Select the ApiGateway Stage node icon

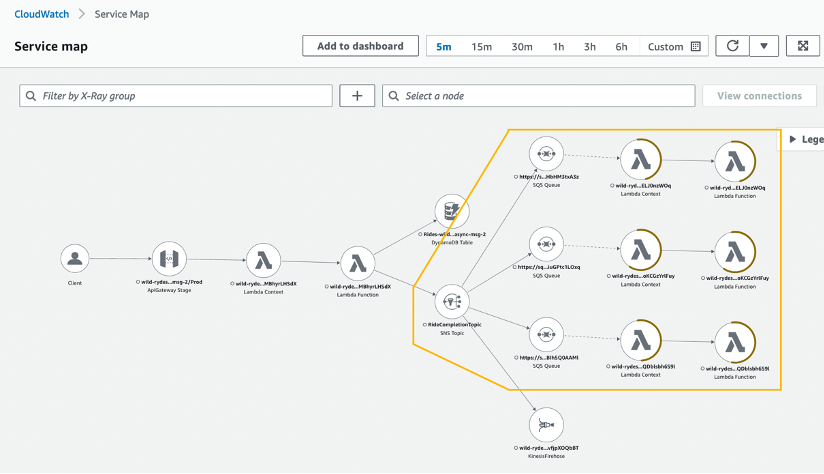tap(169, 259)
